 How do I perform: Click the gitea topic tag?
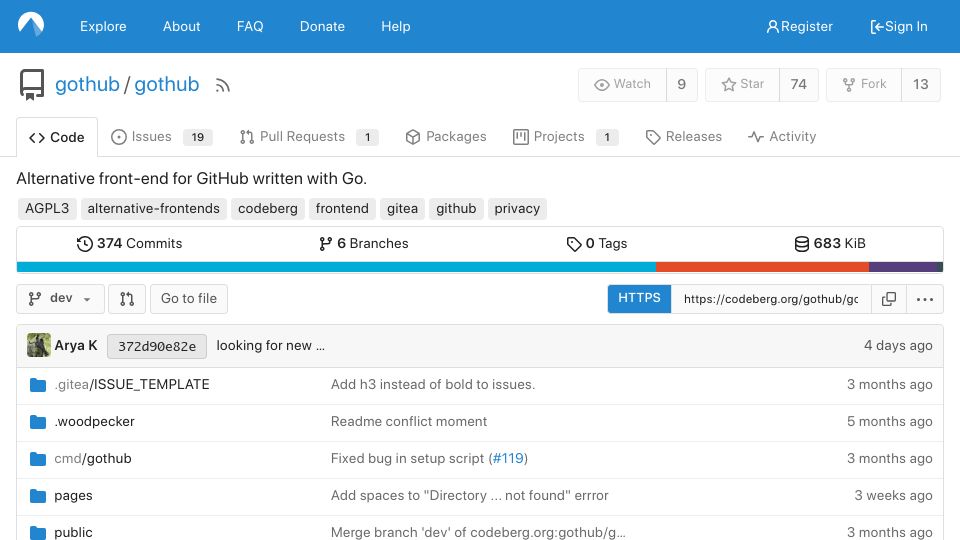402,209
